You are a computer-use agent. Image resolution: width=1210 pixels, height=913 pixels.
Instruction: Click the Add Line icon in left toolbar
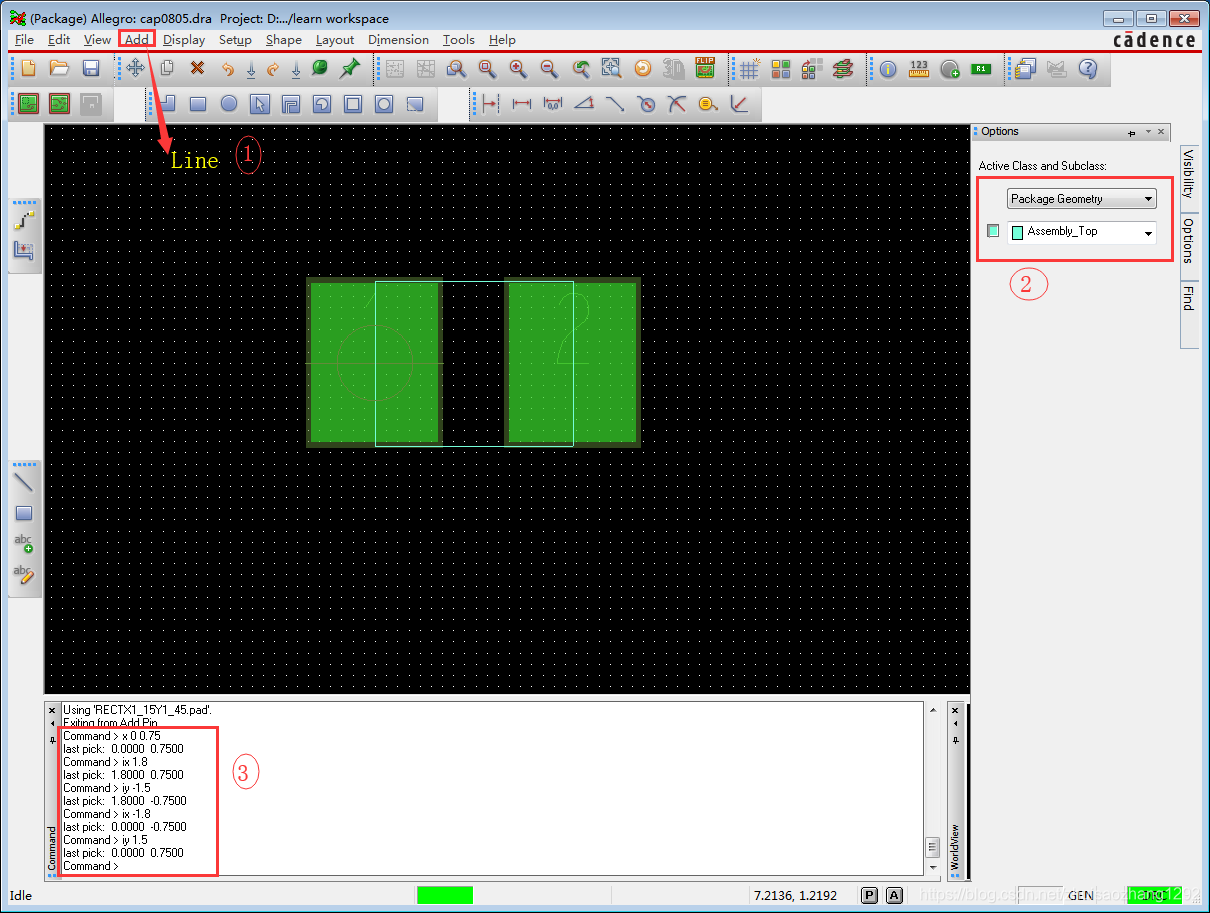click(x=24, y=481)
